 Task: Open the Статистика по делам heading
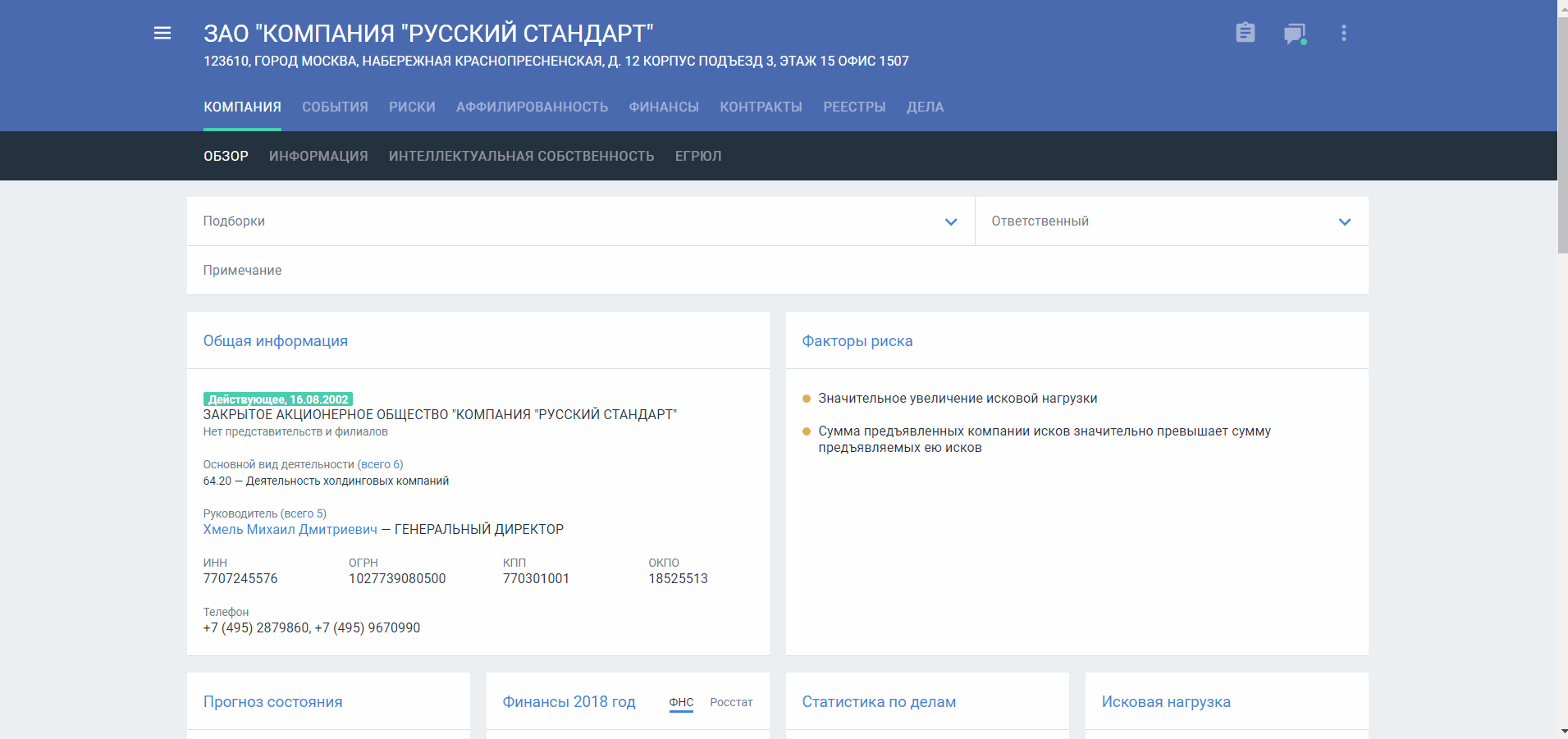879,702
